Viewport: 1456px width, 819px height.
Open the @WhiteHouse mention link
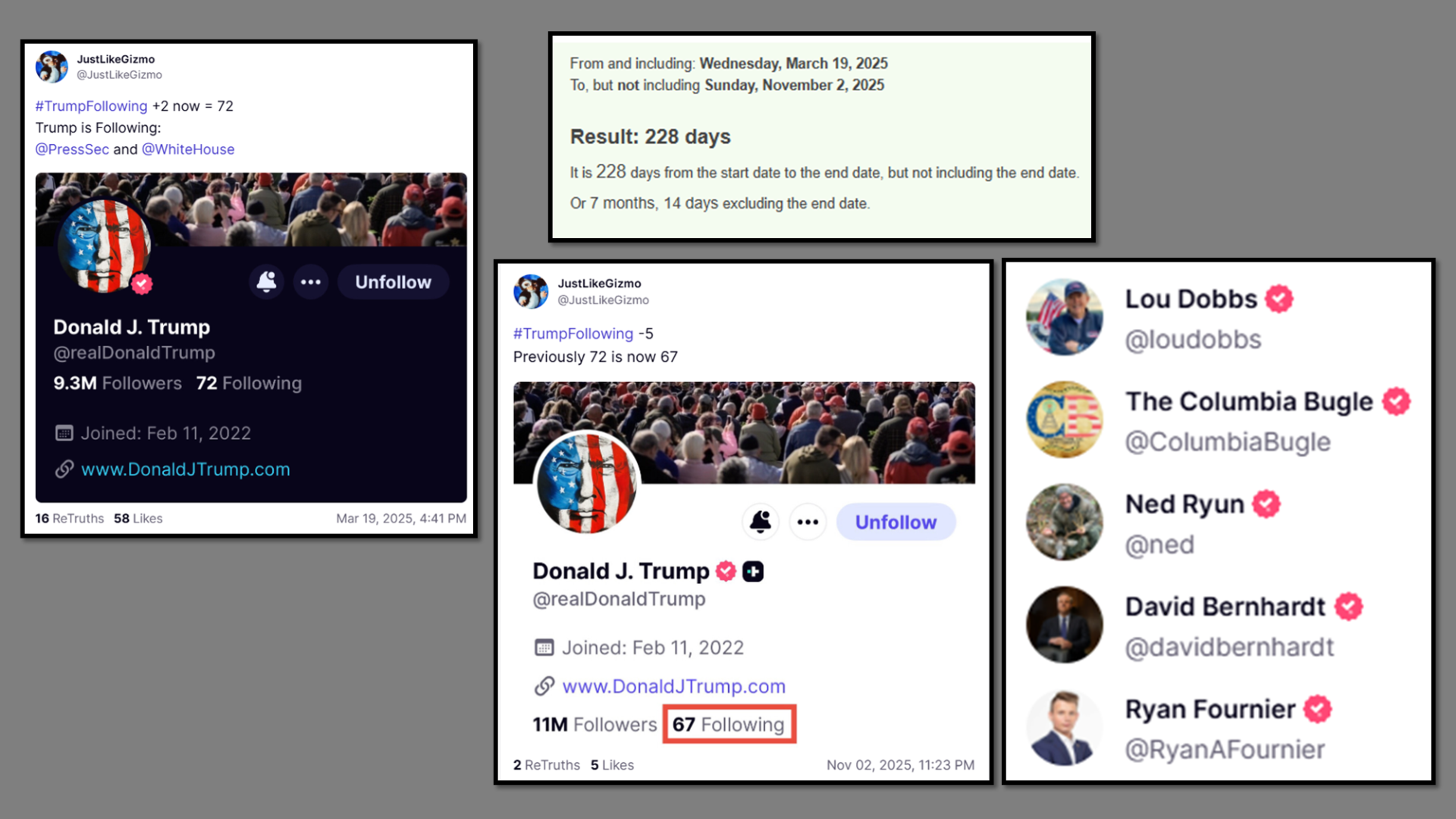188,149
